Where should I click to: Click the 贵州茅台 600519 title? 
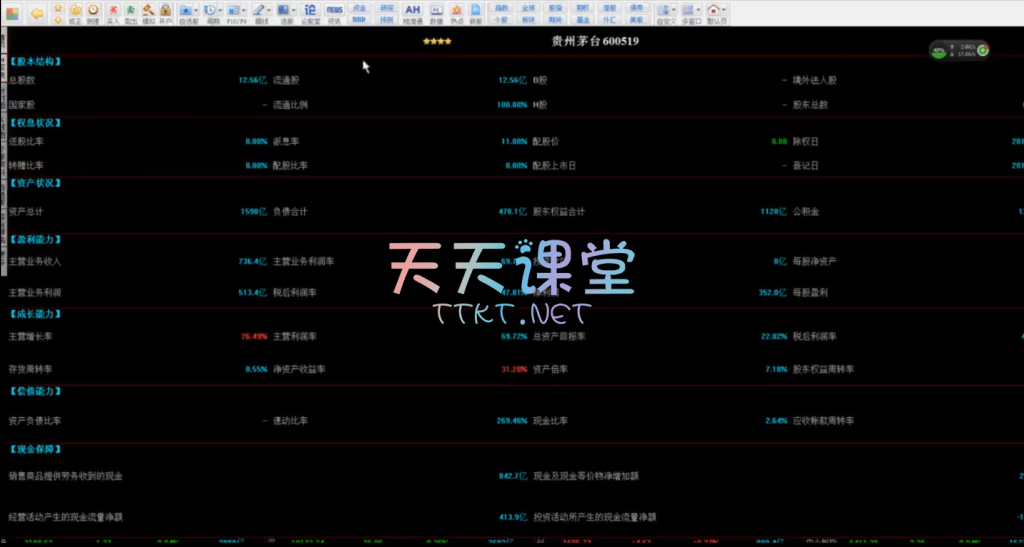point(595,41)
